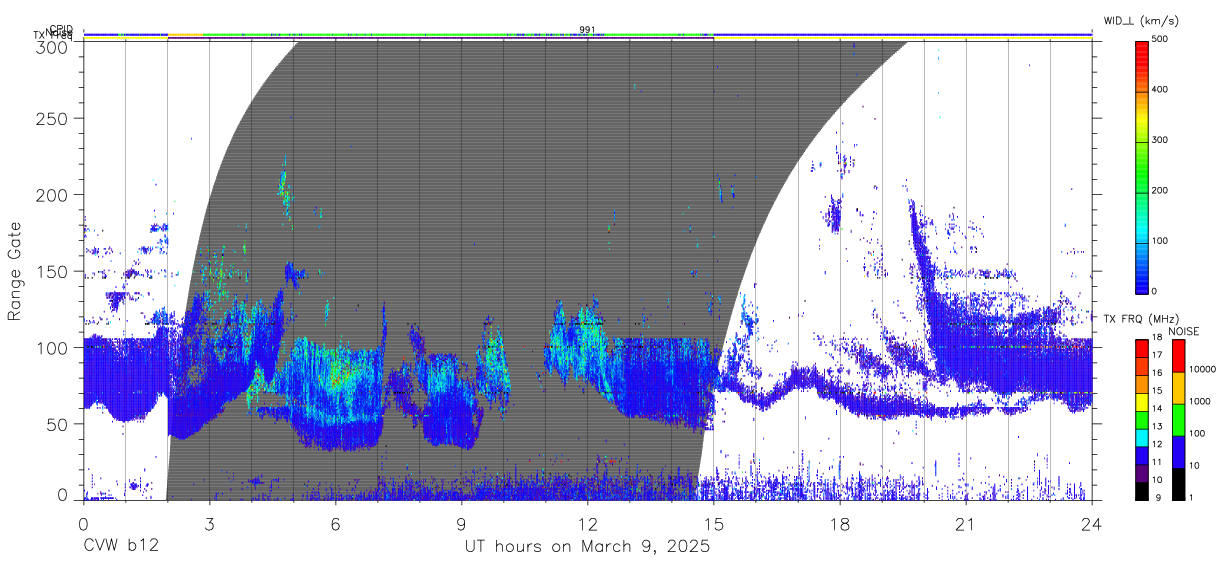Click the 200 tick on width colorbar
This screenshot has width=1228, height=567.
pyautogui.click(x=1160, y=190)
